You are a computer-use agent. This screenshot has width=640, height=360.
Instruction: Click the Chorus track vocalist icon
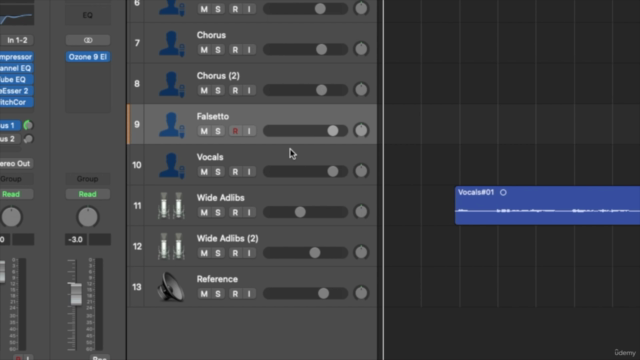pyautogui.click(x=171, y=43)
